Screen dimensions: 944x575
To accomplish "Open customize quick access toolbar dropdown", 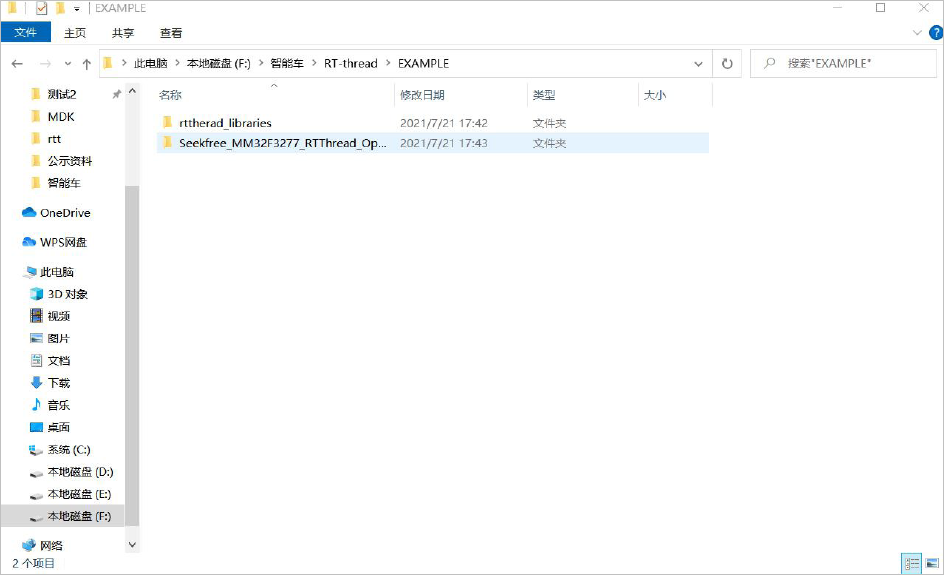I will [x=76, y=9].
